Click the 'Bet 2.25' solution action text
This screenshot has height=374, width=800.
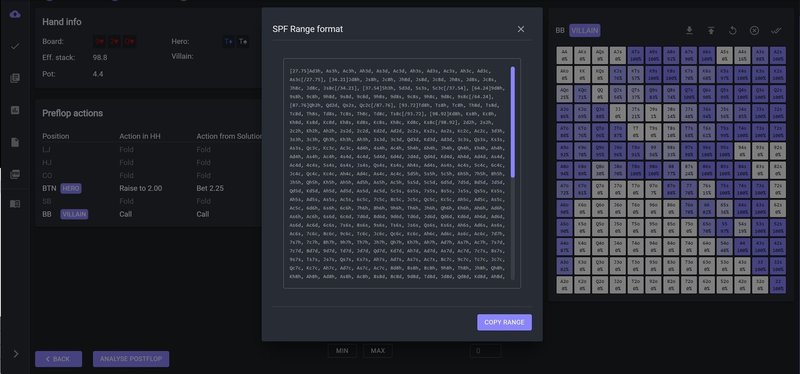click(211, 188)
